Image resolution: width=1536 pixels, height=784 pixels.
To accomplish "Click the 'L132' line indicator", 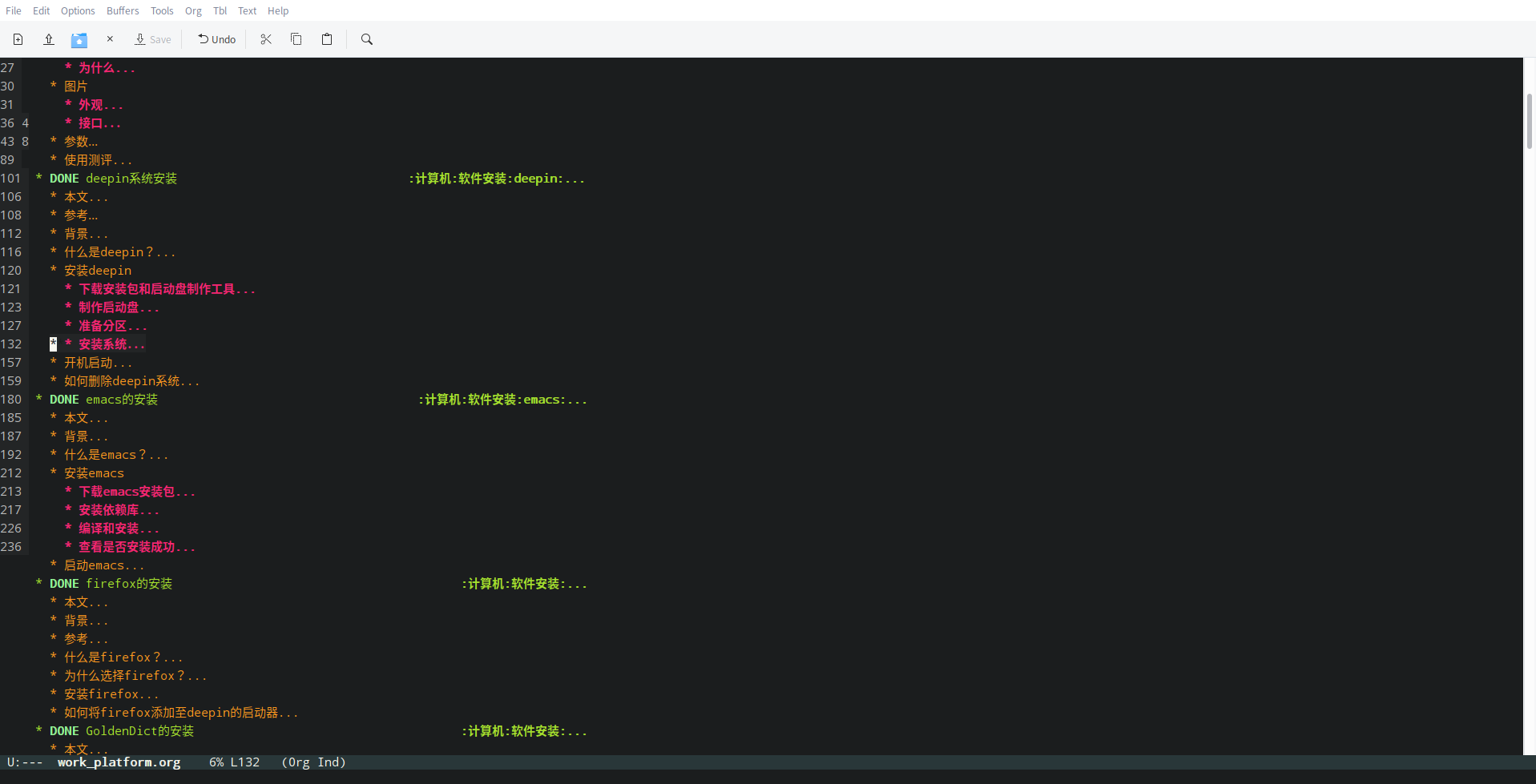I will coord(245,762).
